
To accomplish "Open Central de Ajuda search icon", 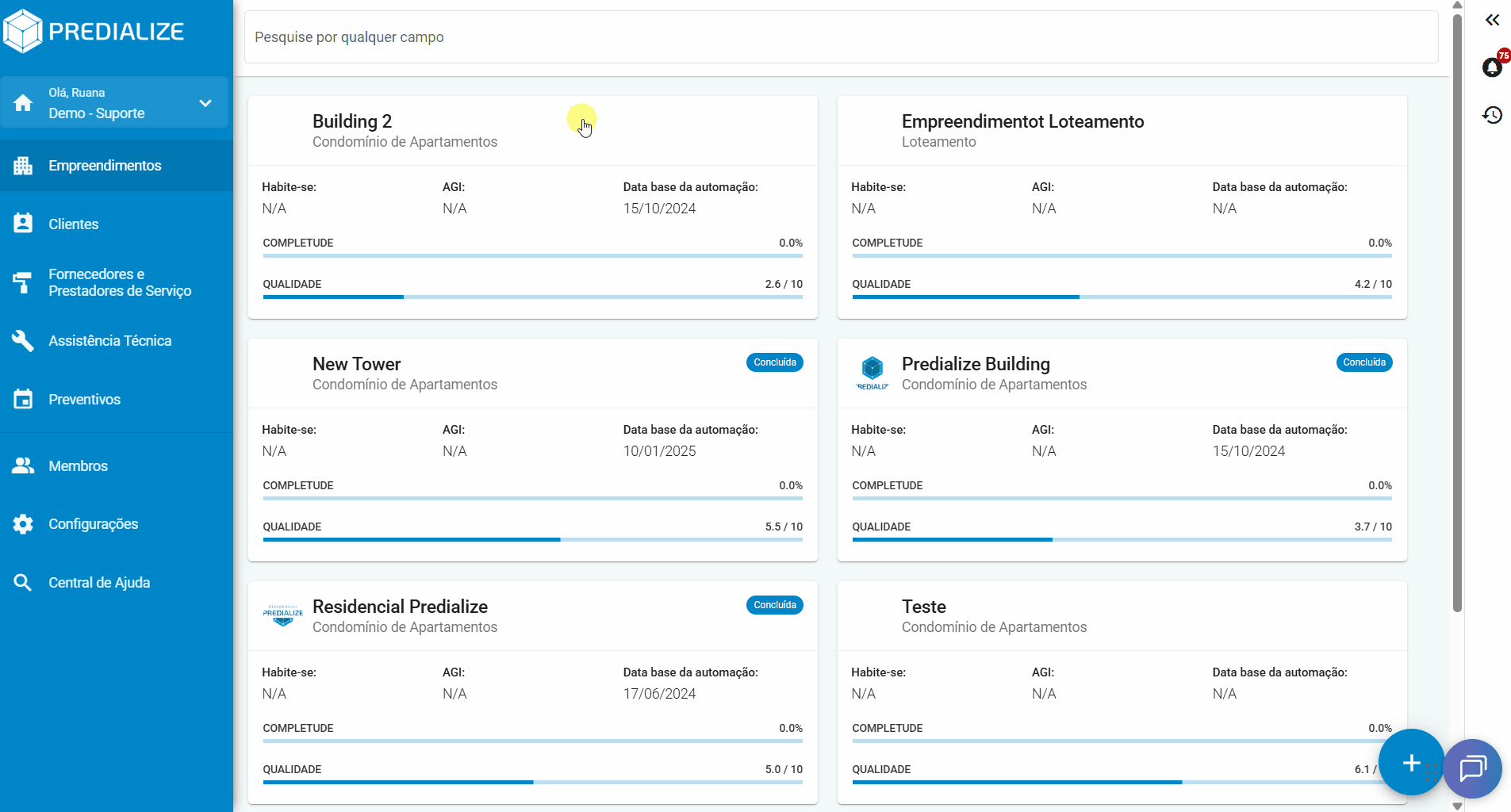I will click(x=23, y=583).
